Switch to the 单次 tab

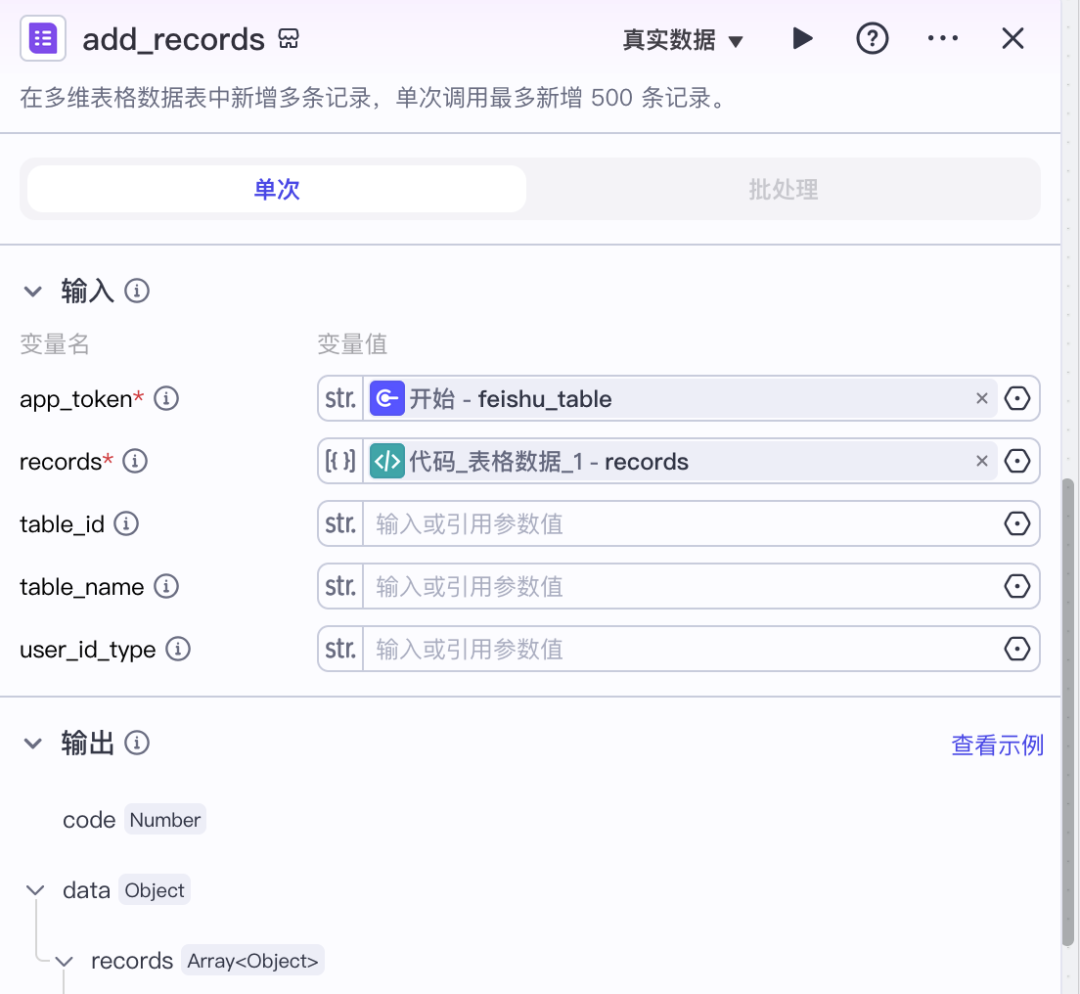pyautogui.click(x=277, y=189)
